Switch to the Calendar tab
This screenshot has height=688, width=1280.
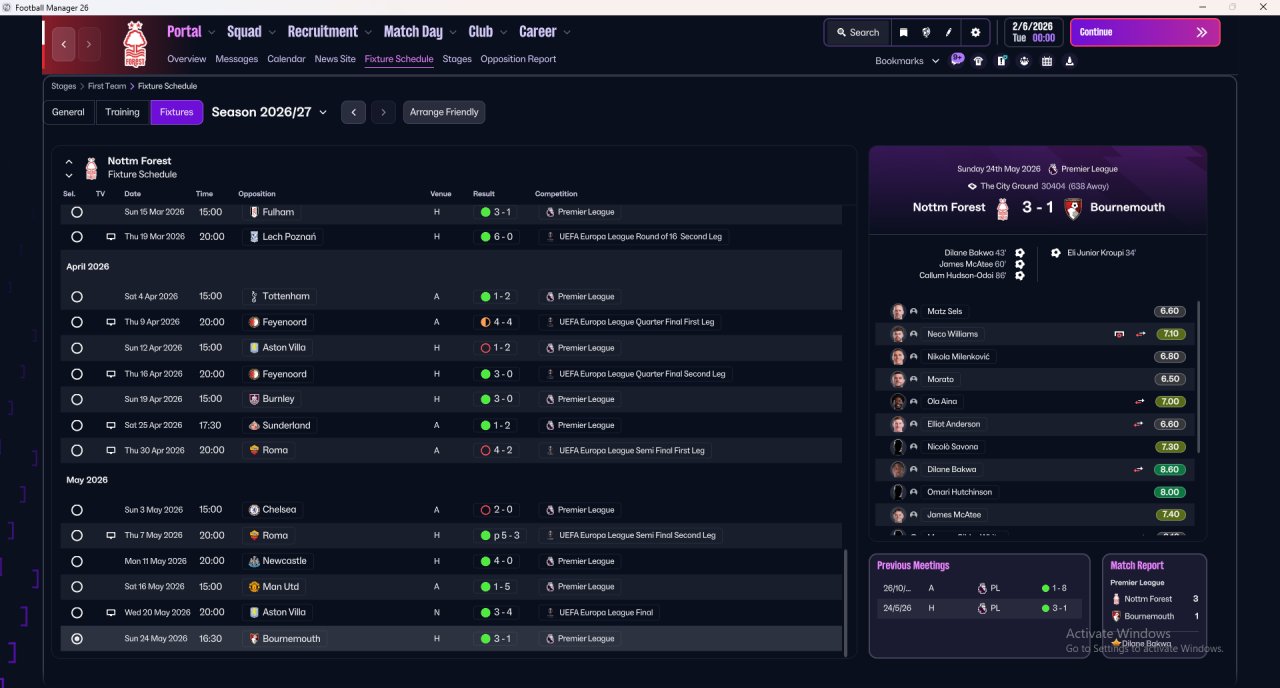tap(286, 59)
